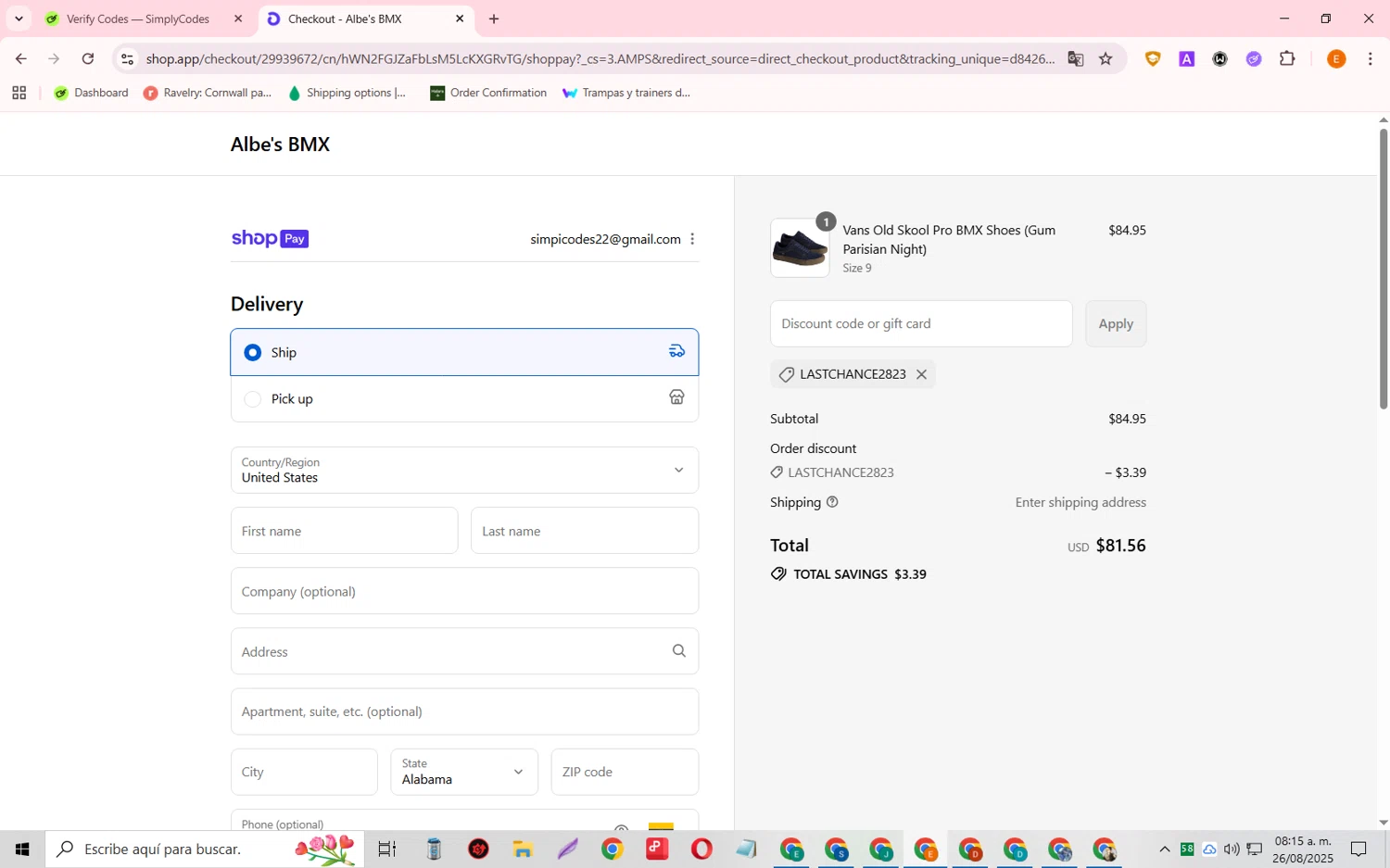Click the First name field

coord(344,531)
